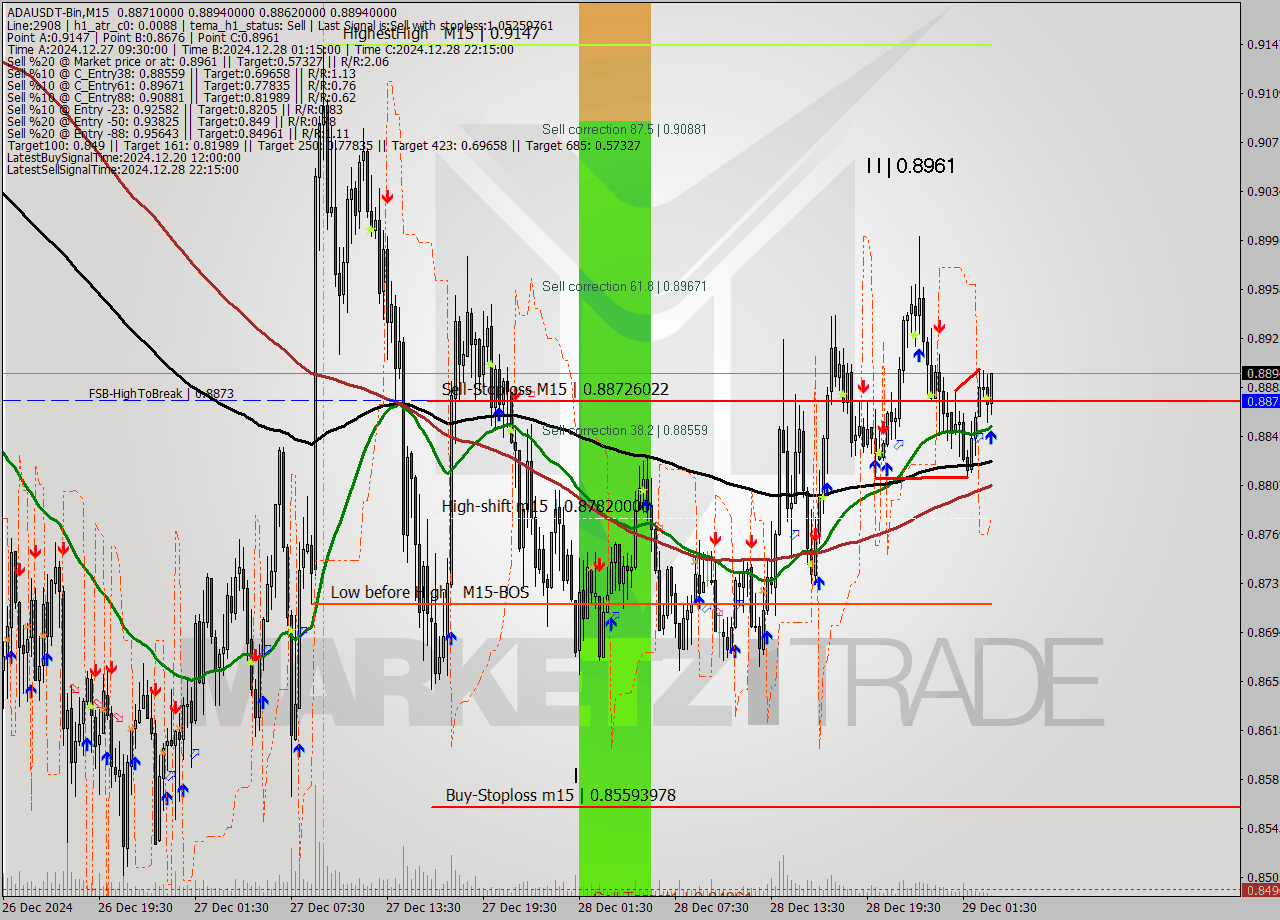Click the '26 Dec 2024' time axis label
Screen dimensions: 1280x920
click(x=37, y=908)
